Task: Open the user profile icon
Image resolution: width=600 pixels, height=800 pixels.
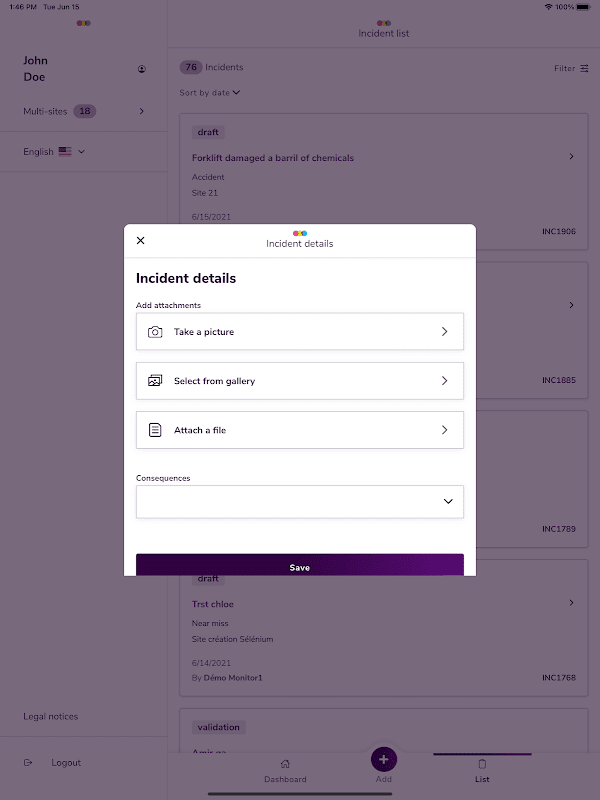Action: click(142, 69)
